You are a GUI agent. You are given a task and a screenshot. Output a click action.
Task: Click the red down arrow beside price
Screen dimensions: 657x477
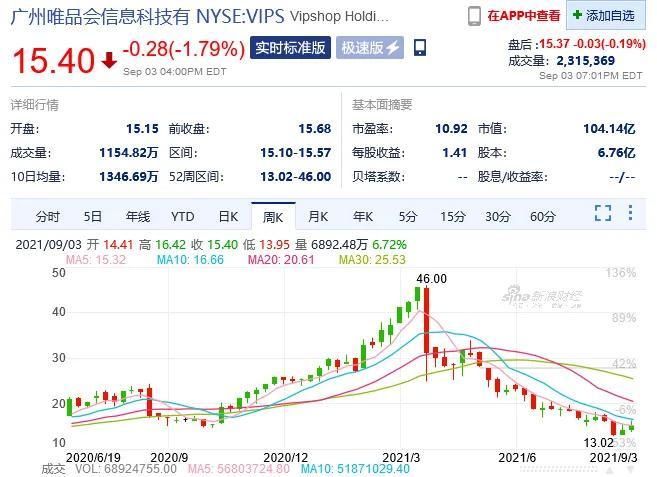[x=109, y=60]
